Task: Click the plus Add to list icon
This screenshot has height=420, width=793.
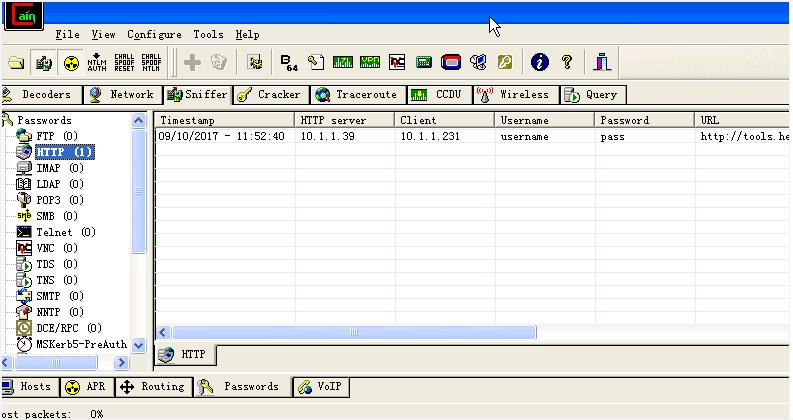Action: [192, 63]
